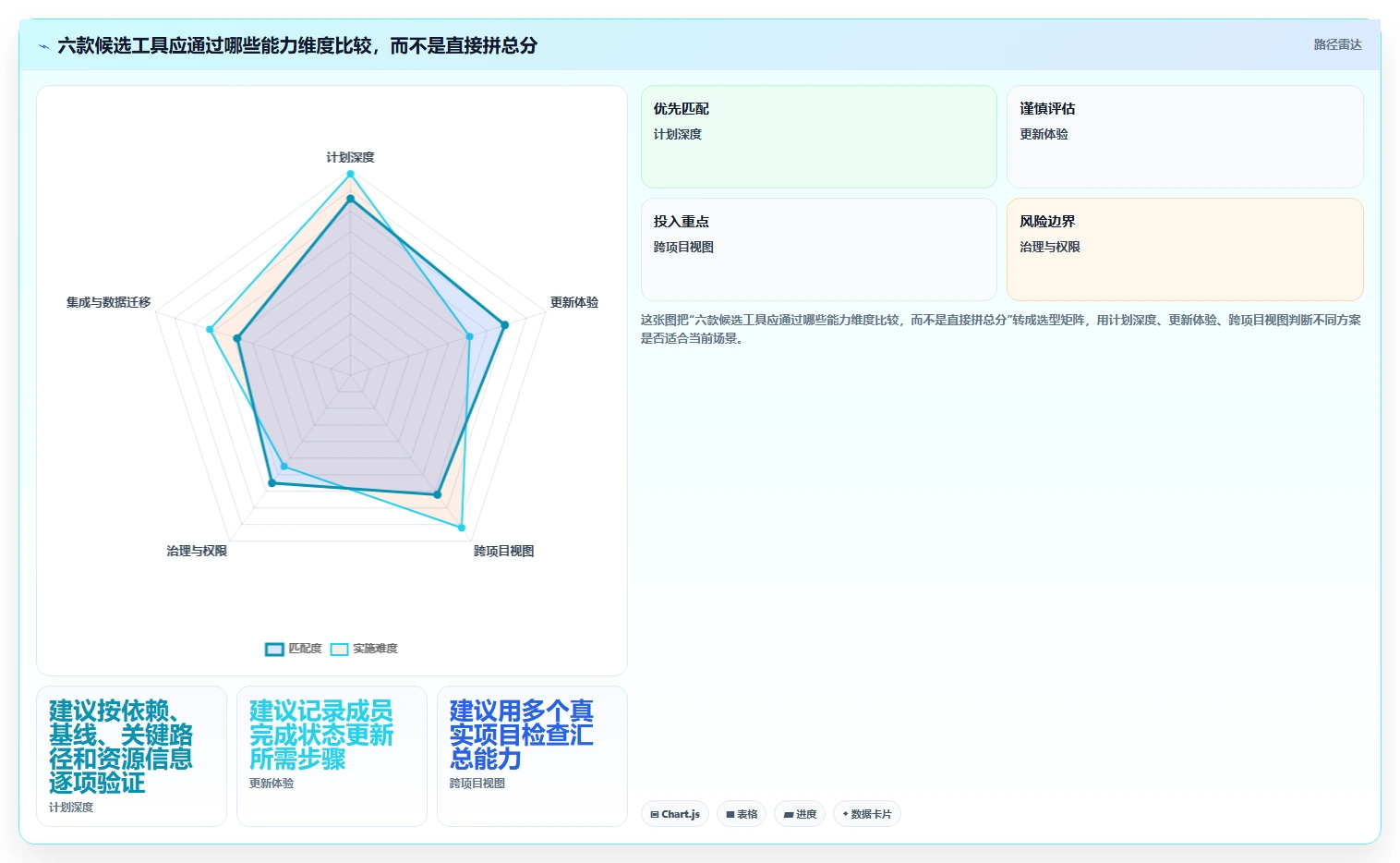The height and width of the screenshot is (863, 1400).
Task: Click the 建议记录成员完成状态更新 recommendation card
Action: (x=332, y=756)
